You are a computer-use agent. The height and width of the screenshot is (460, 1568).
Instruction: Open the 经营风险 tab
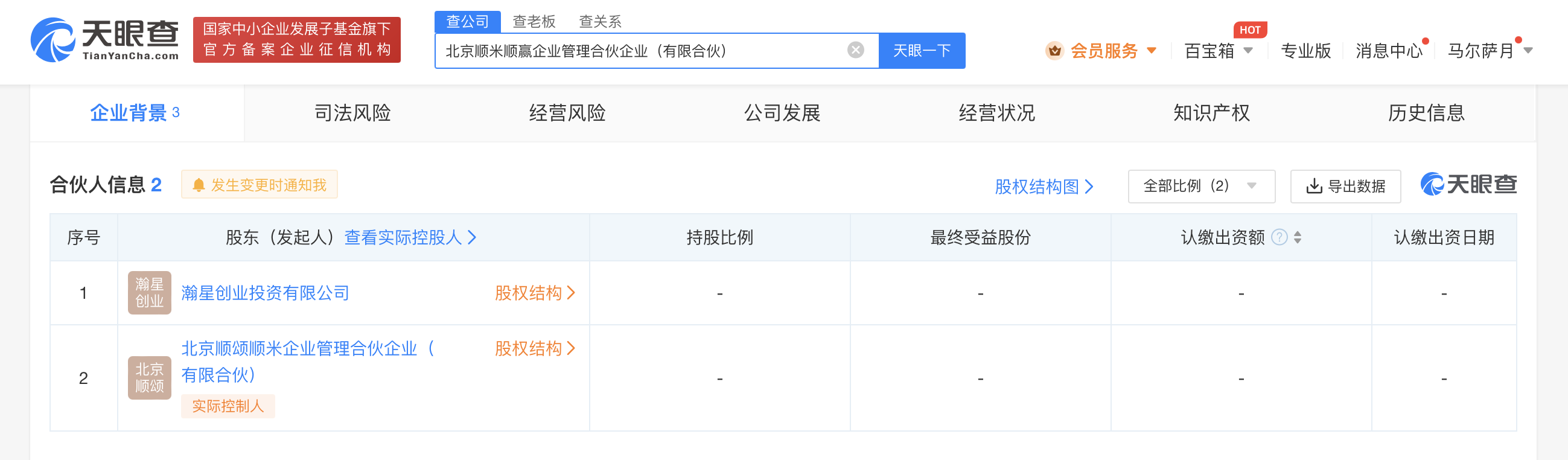point(567,112)
